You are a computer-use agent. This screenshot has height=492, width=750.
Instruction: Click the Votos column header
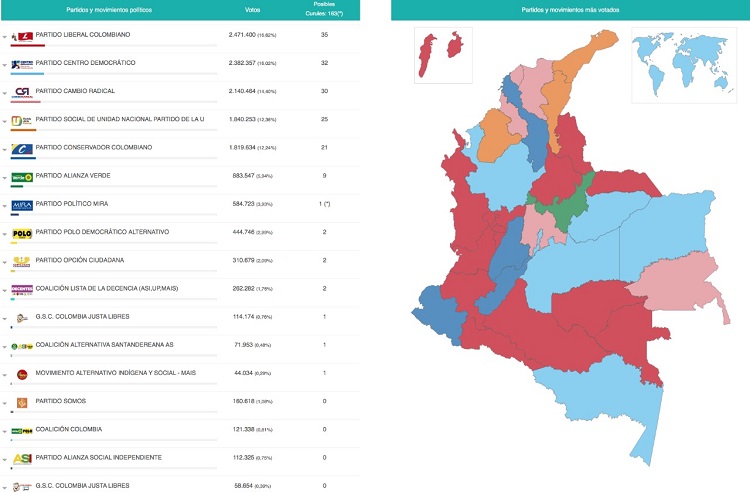pyautogui.click(x=253, y=10)
